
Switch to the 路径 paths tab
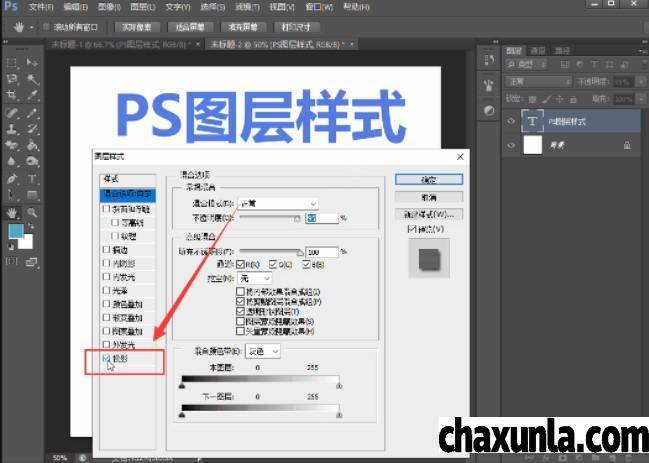(x=562, y=51)
